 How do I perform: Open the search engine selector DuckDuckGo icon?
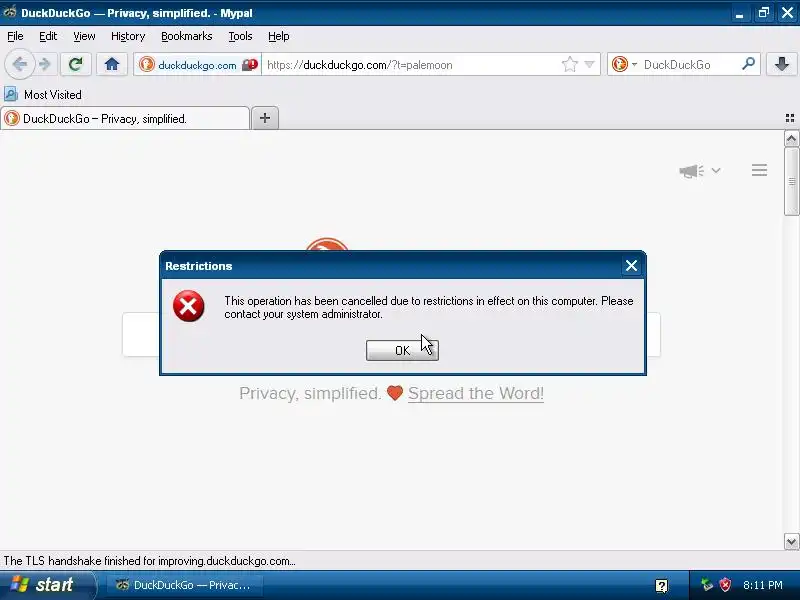(619, 64)
